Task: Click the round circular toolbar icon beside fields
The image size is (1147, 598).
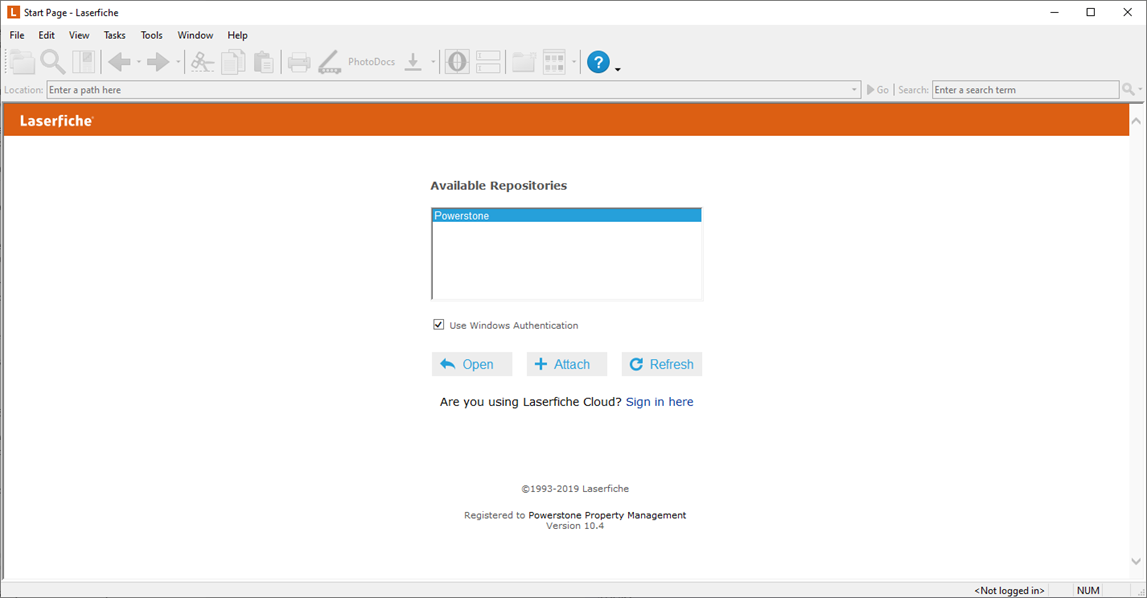Action: pyautogui.click(x=457, y=62)
